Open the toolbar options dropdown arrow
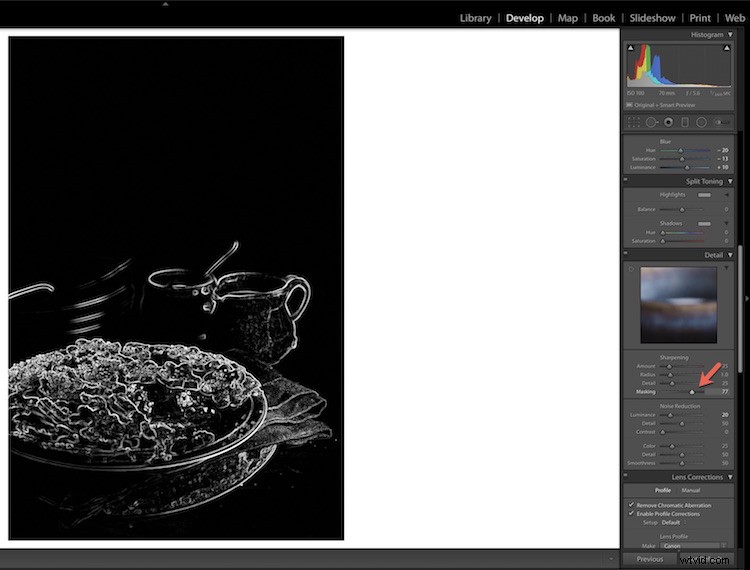The width and height of the screenshot is (750, 570). [610, 559]
